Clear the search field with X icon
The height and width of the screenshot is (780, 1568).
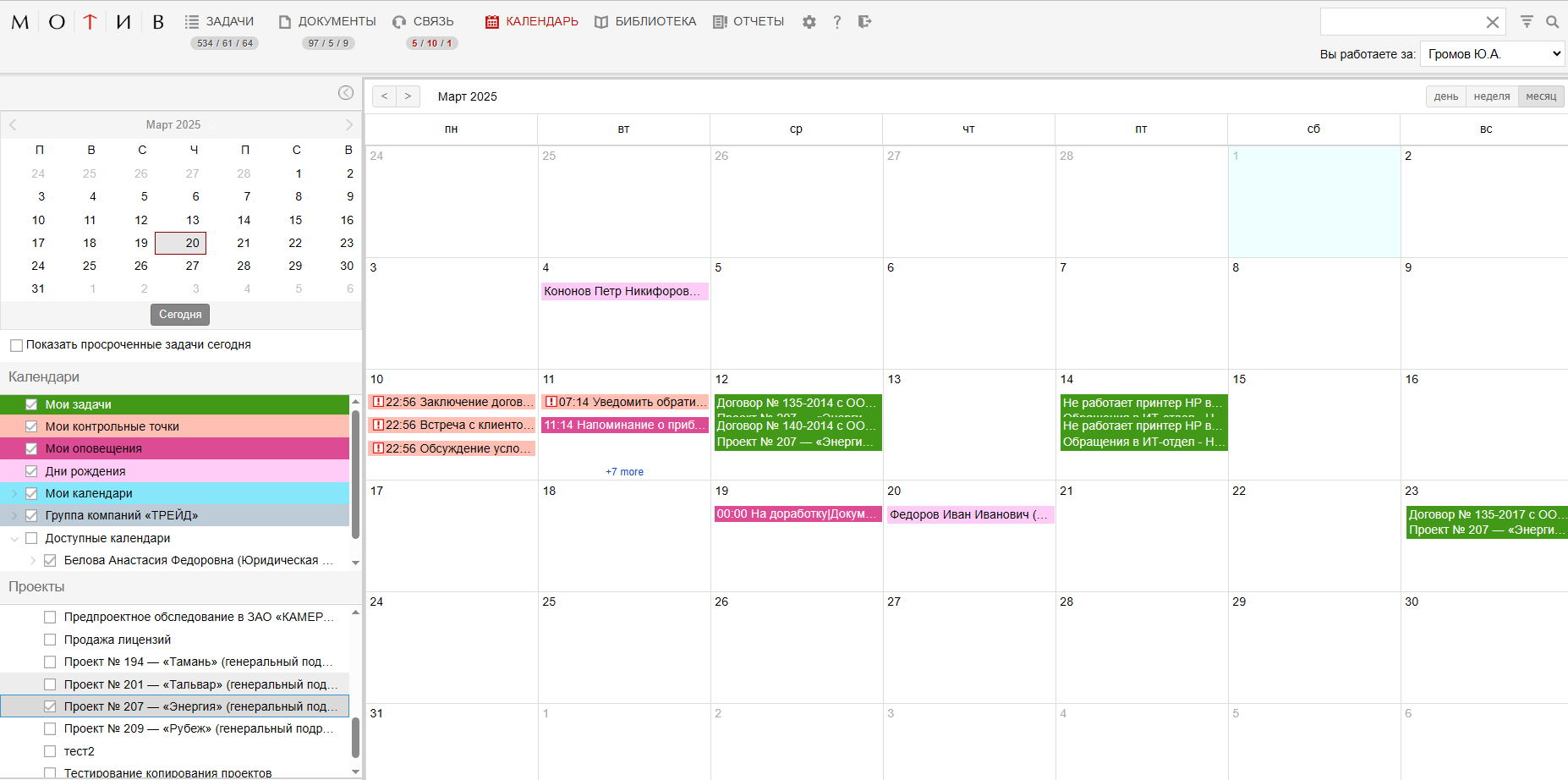[x=1493, y=22]
